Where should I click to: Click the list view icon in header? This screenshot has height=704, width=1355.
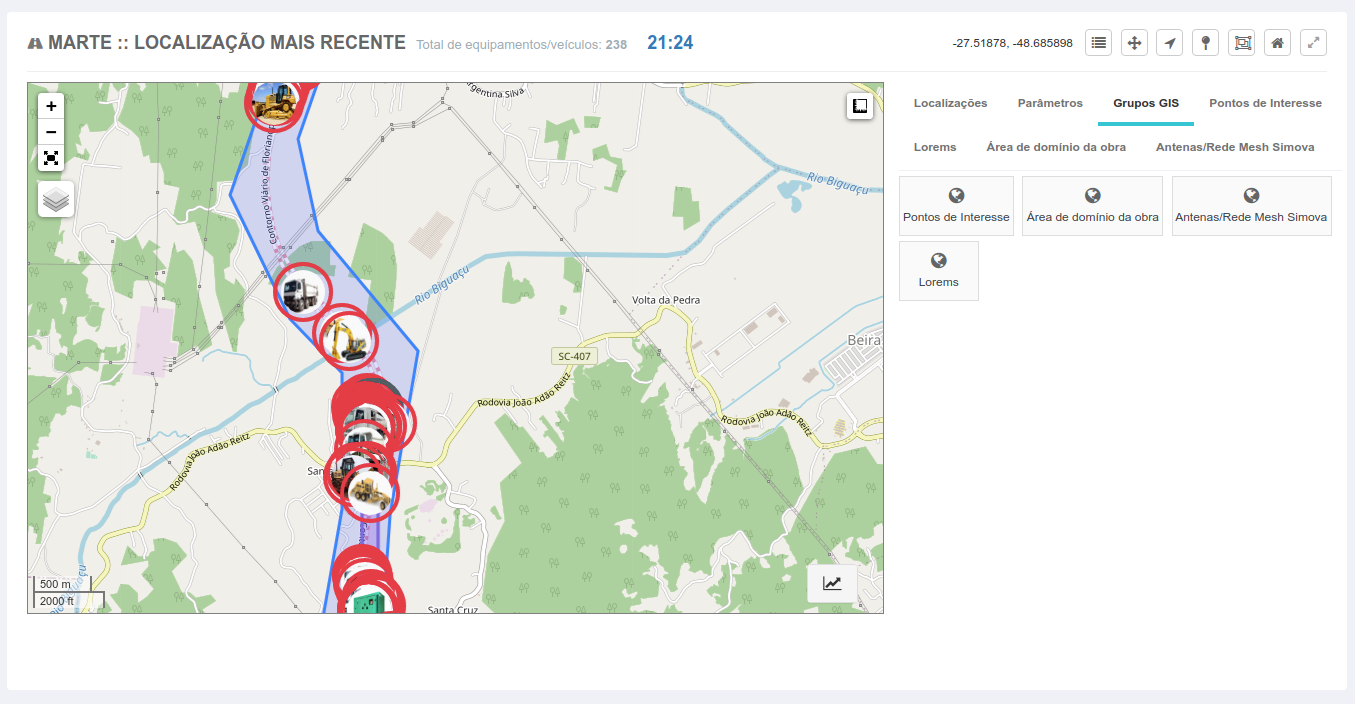[1099, 43]
